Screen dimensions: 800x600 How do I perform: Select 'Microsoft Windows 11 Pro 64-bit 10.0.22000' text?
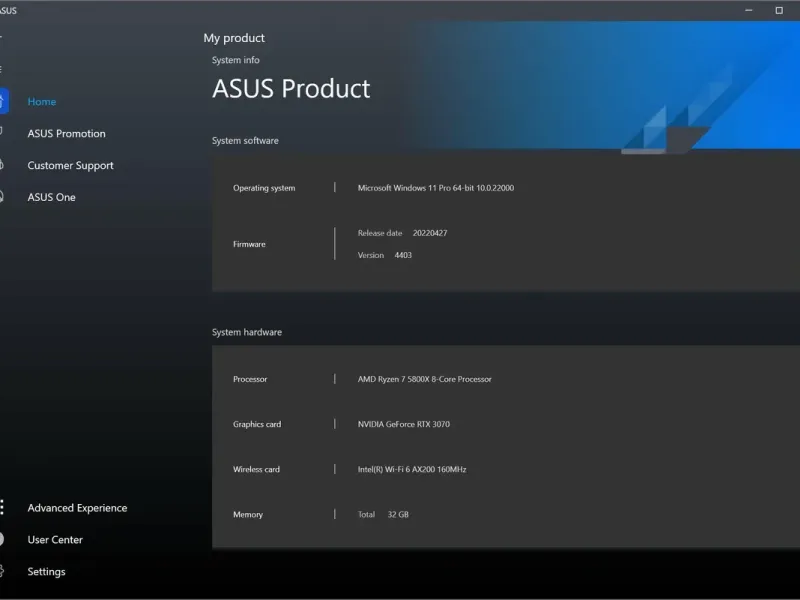tap(436, 188)
